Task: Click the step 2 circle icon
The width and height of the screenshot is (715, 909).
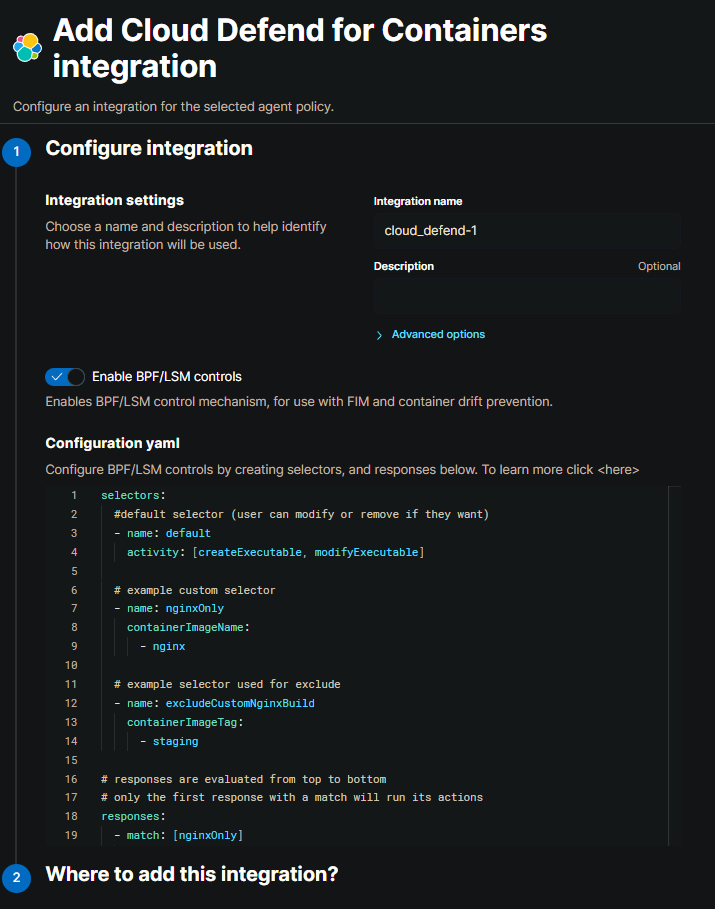Action: coord(16,877)
